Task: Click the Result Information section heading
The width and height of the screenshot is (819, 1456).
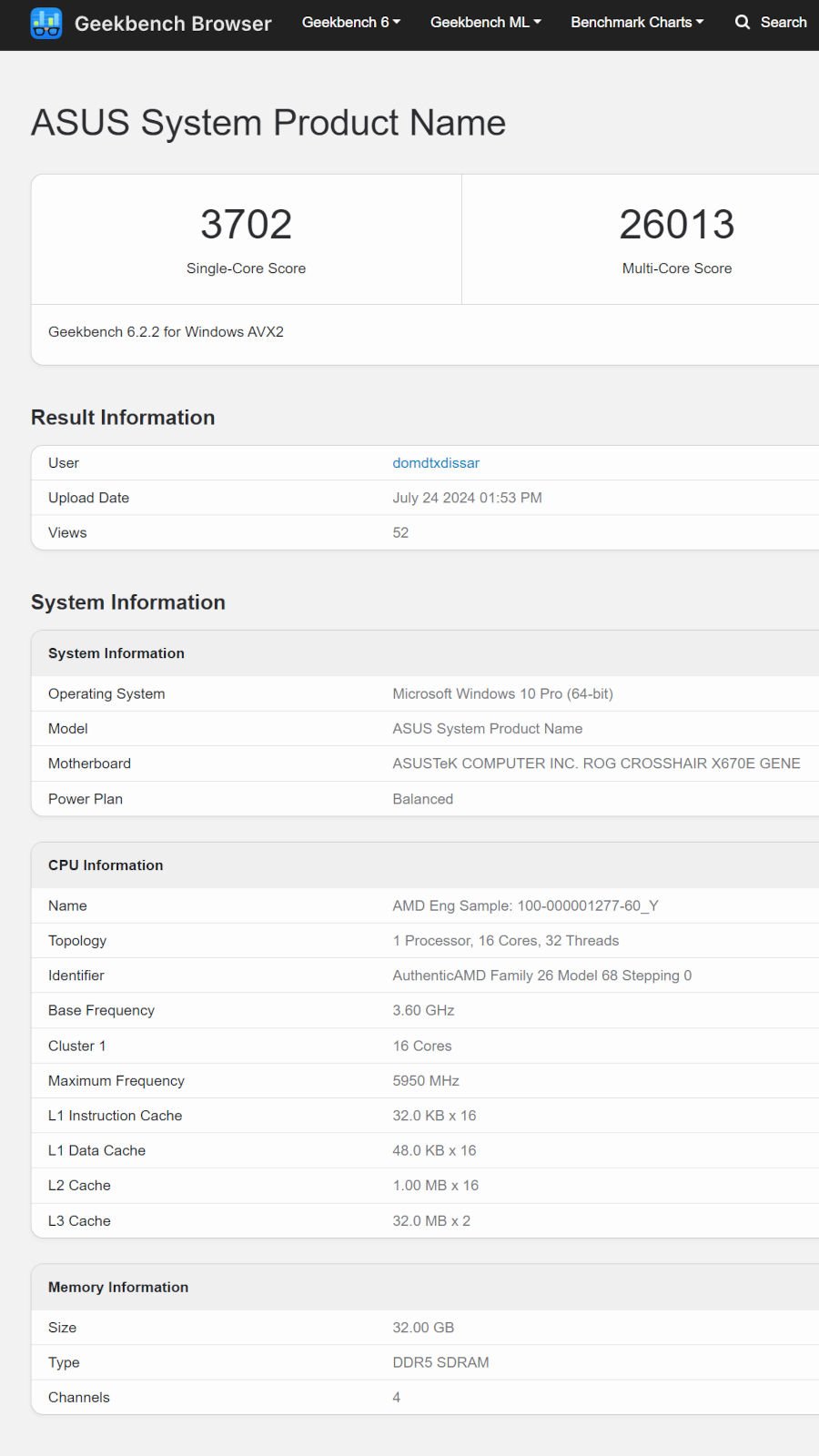Action: point(123,418)
